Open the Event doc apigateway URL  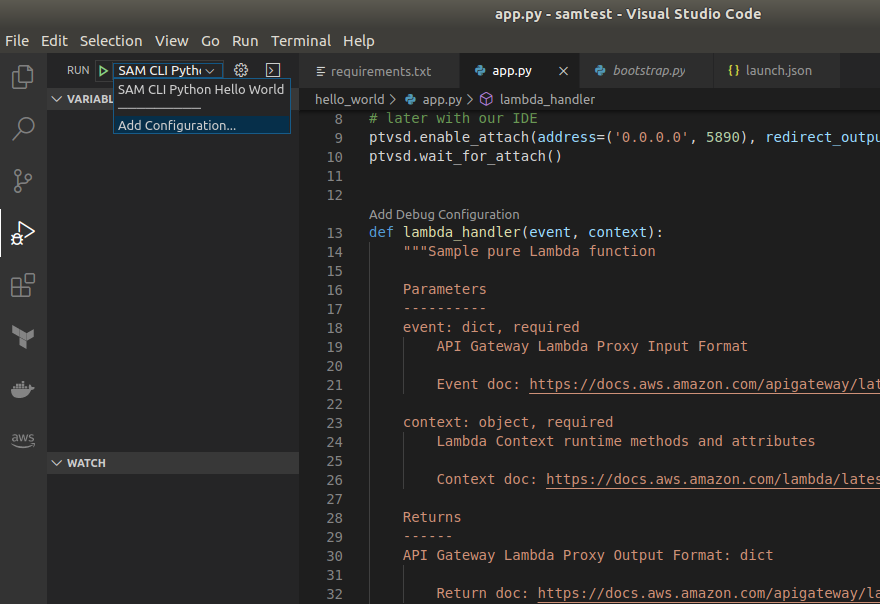tap(704, 385)
